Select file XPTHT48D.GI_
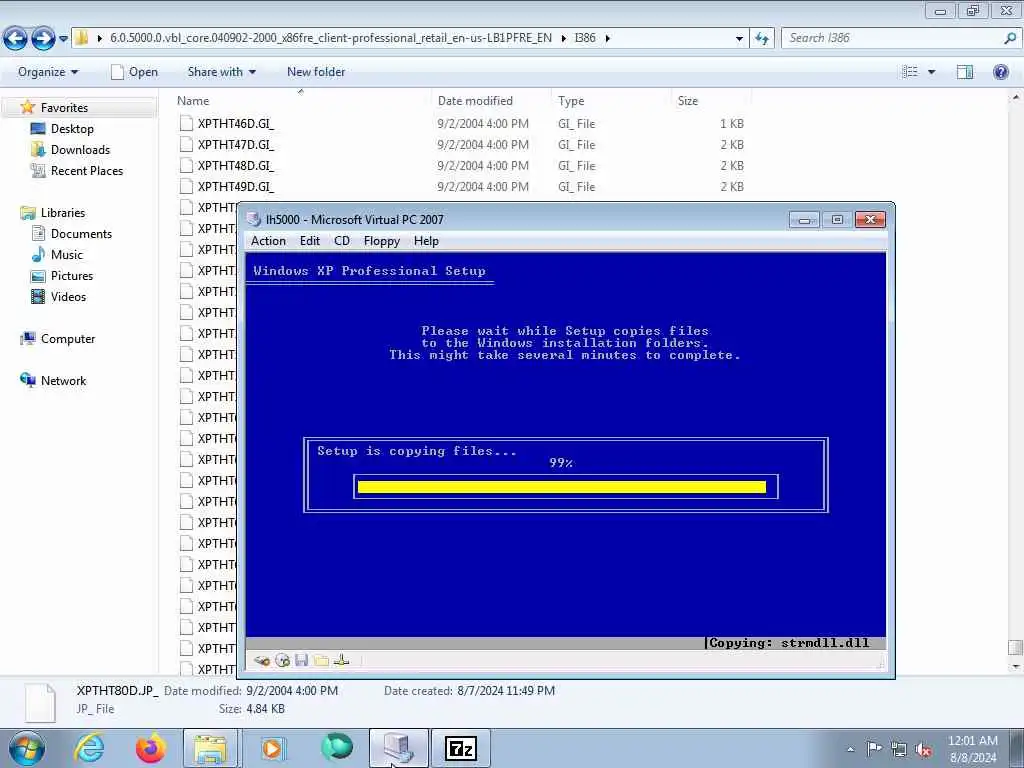Image resolution: width=1024 pixels, height=768 pixels. pyautogui.click(x=236, y=165)
